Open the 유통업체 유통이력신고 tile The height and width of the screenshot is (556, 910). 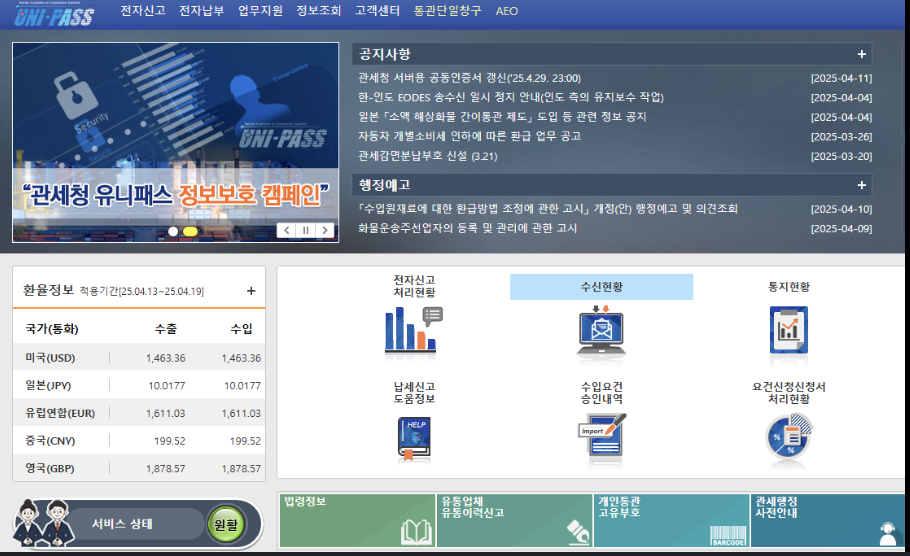(514, 520)
